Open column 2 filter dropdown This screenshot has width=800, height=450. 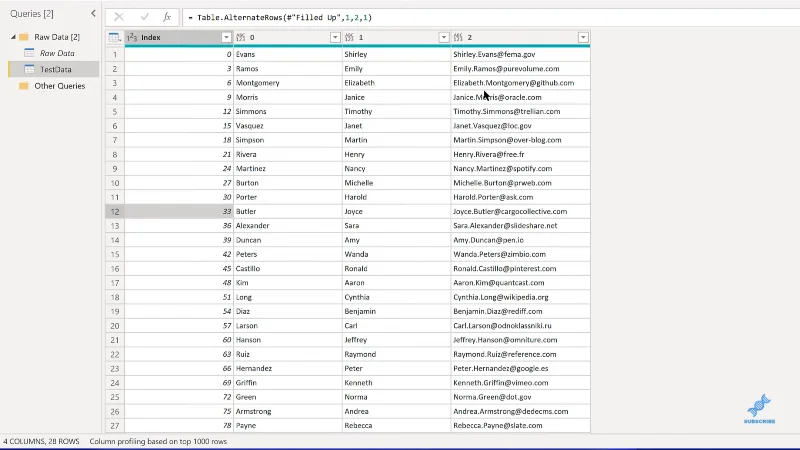(583, 37)
